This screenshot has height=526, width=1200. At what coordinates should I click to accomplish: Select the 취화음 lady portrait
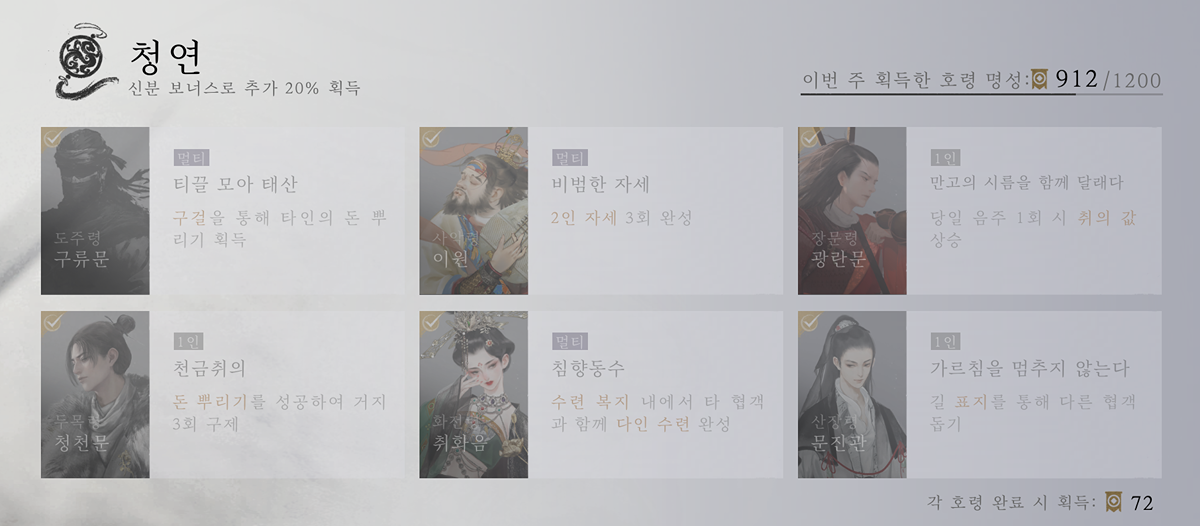473,394
